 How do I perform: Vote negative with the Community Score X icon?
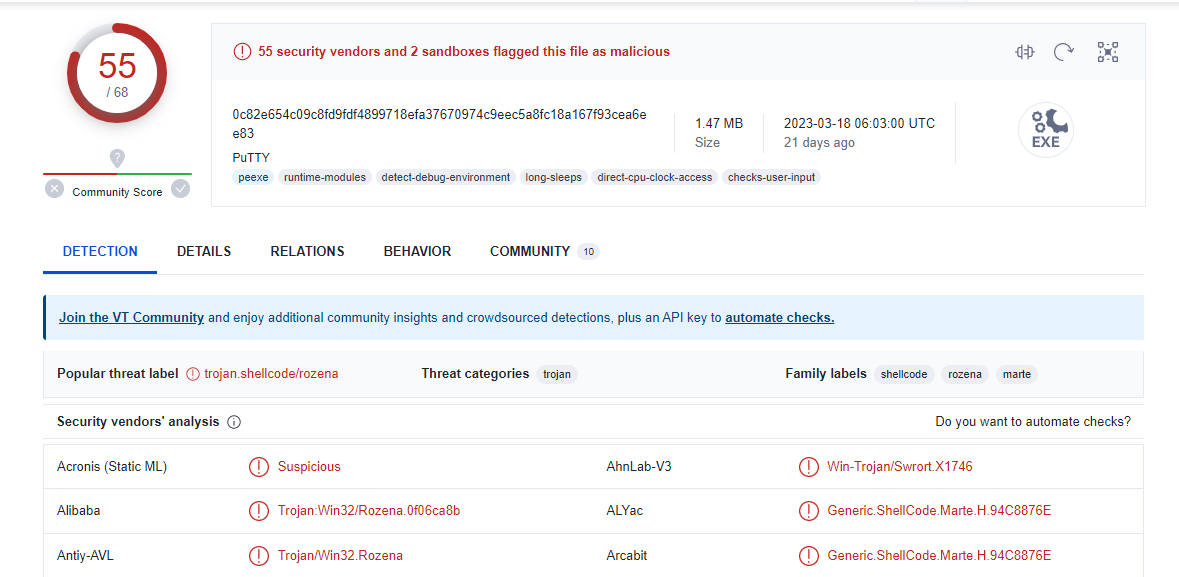point(54,189)
